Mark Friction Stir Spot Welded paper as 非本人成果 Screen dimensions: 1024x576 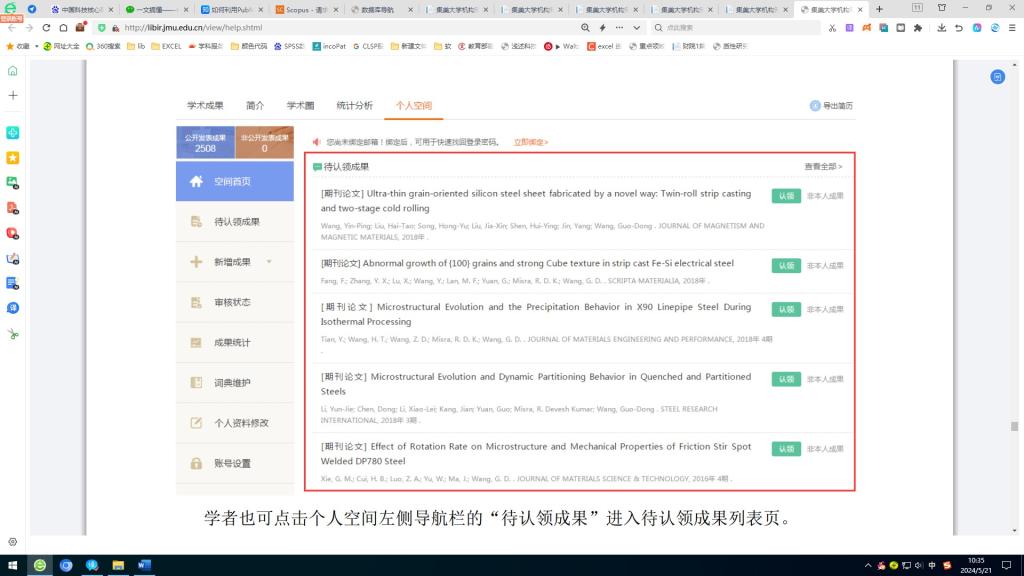coord(825,449)
